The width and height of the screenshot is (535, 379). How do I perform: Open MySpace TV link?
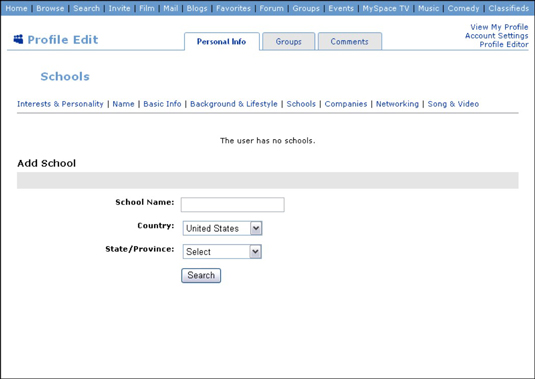click(386, 8)
